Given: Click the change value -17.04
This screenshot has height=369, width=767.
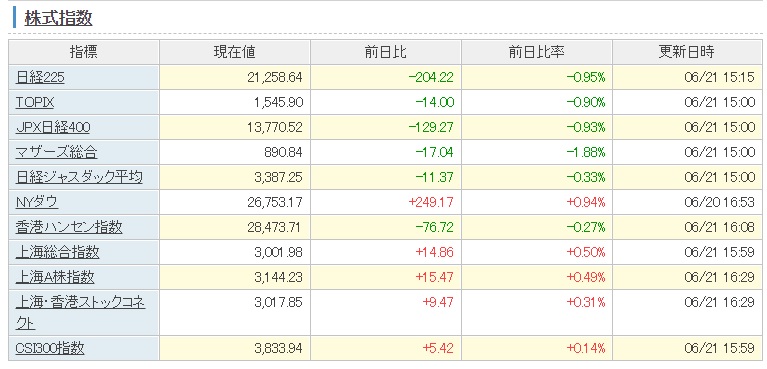Looking at the screenshot, I should (x=435, y=152).
